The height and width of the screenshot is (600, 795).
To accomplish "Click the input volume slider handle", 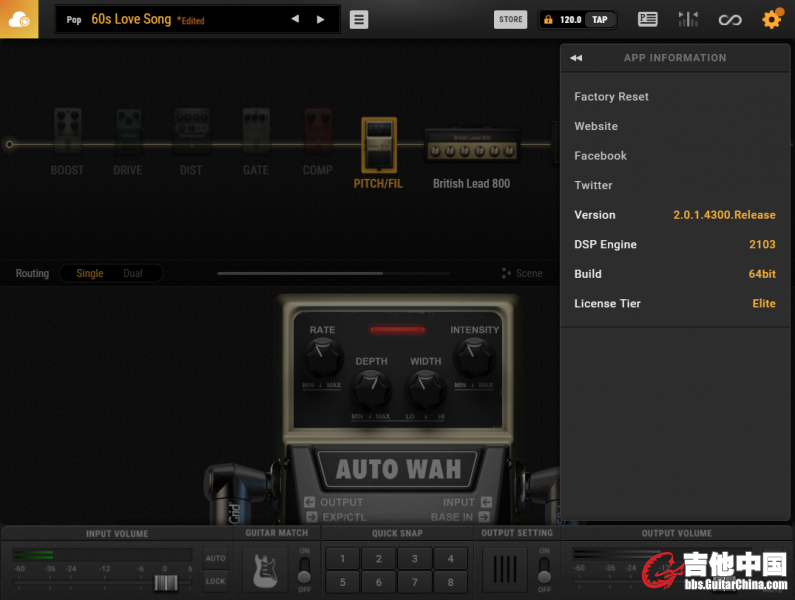I will tap(166, 582).
